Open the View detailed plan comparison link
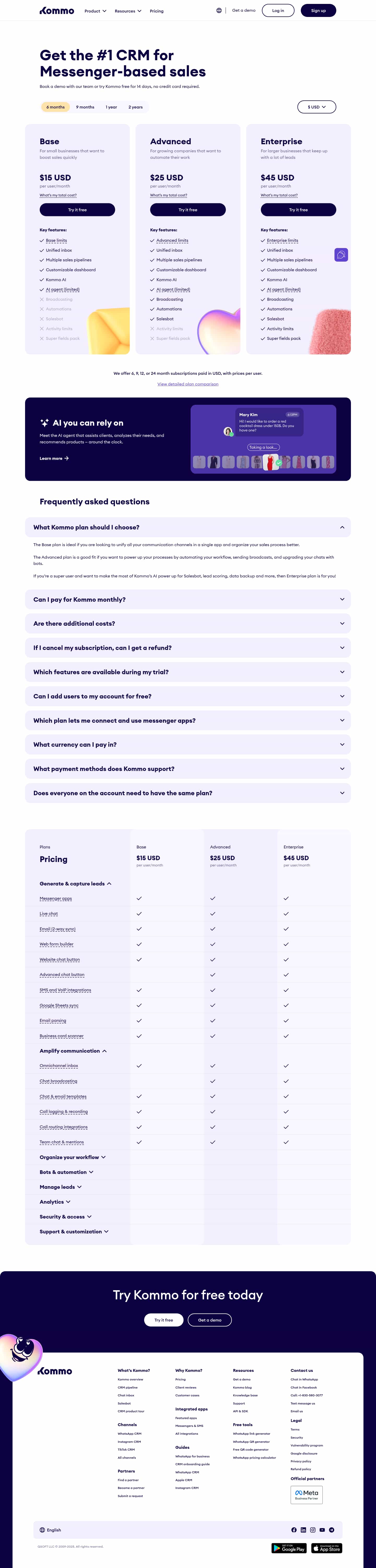The width and height of the screenshot is (376, 1568). click(188, 384)
